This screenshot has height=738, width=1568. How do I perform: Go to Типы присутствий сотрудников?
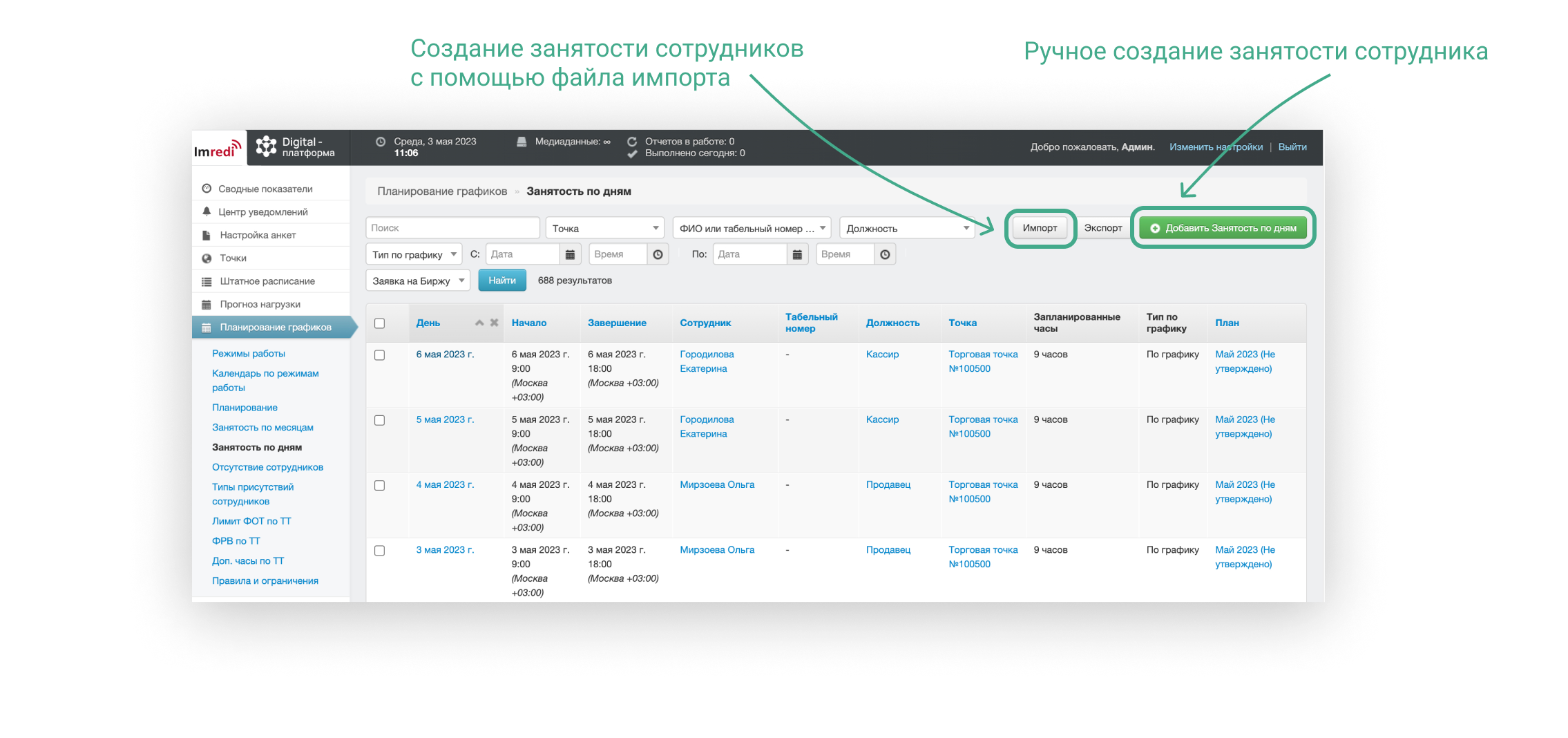click(x=253, y=494)
